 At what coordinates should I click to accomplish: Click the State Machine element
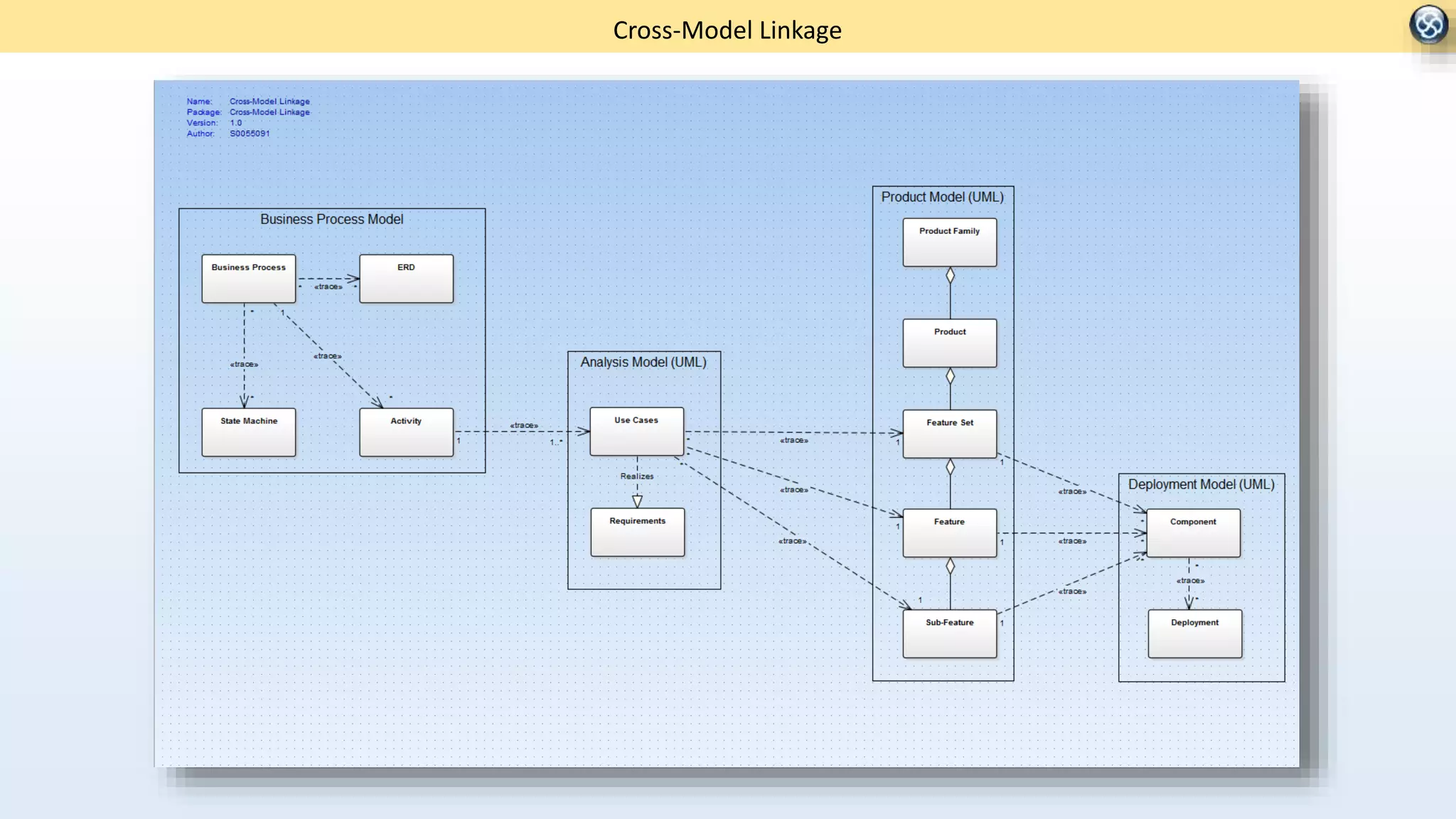tap(248, 432)
